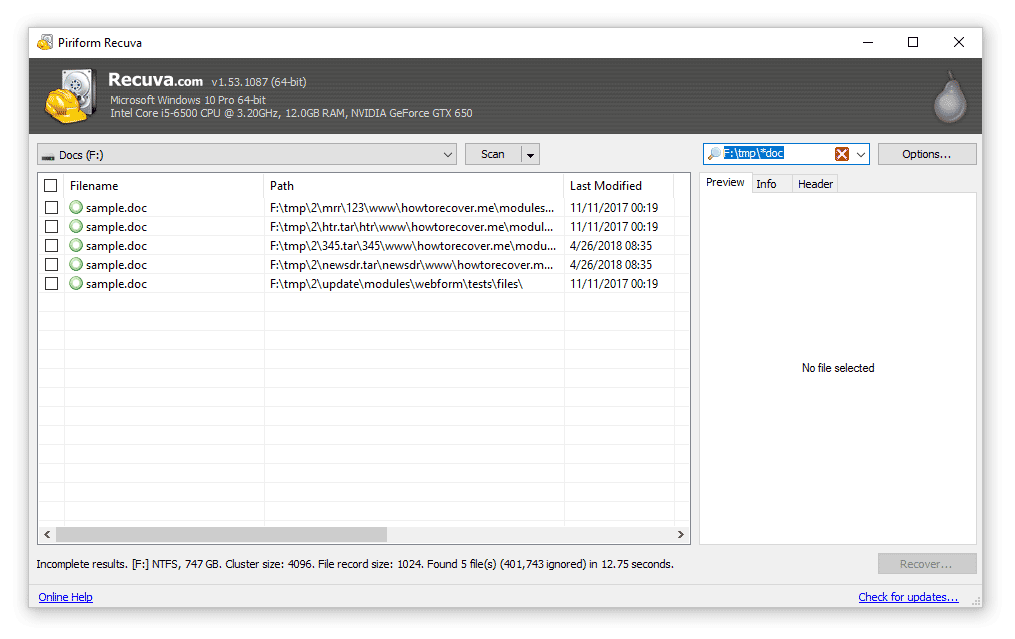Screen dimensions: 1015x639
Task: Click the Intel Core i5-6500 hardware line
Action: (291, 113)
